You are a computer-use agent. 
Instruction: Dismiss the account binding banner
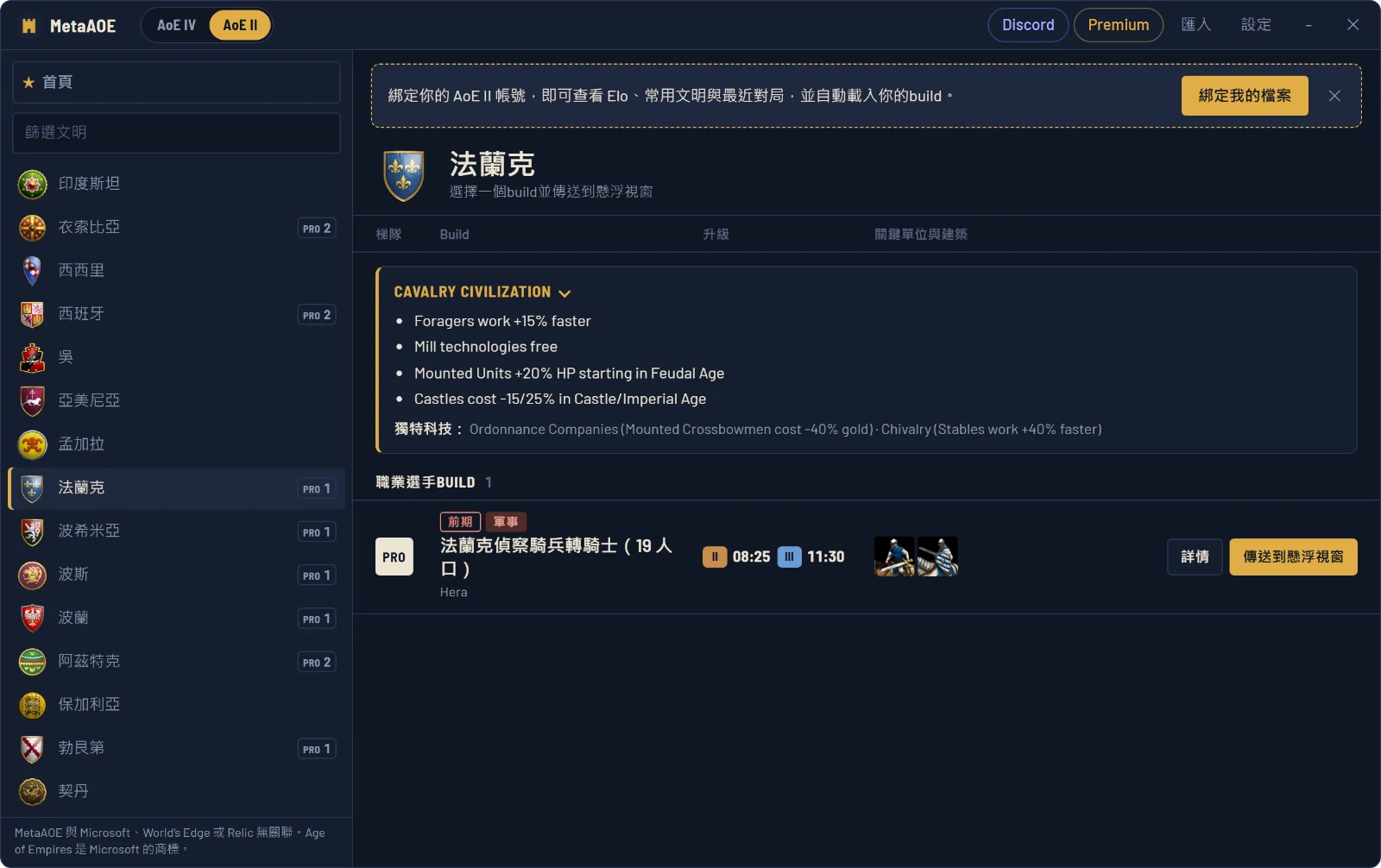click(1334, 96)
